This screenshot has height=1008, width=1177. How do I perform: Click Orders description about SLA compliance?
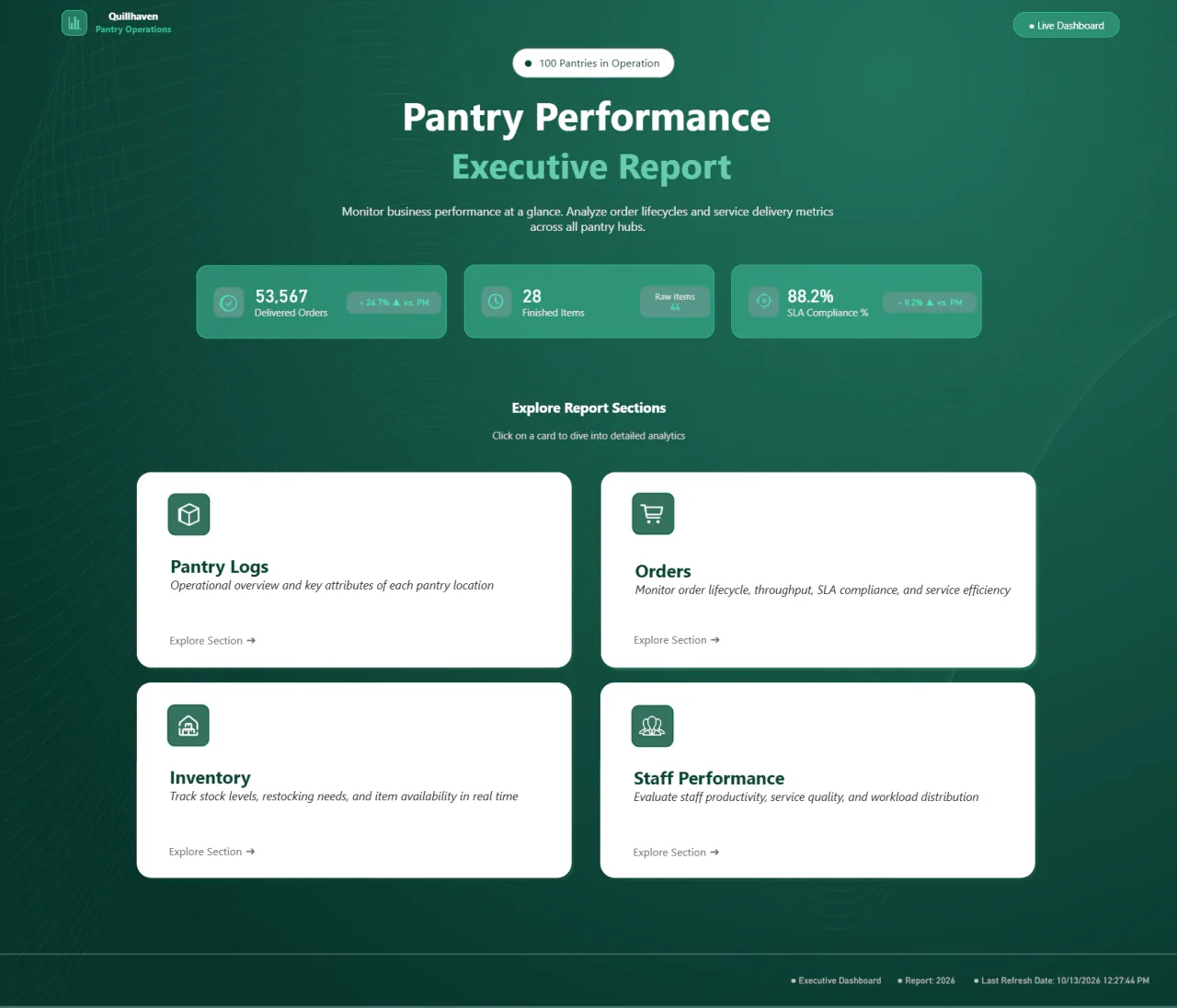pyautogui.click(x=823, y=590)
